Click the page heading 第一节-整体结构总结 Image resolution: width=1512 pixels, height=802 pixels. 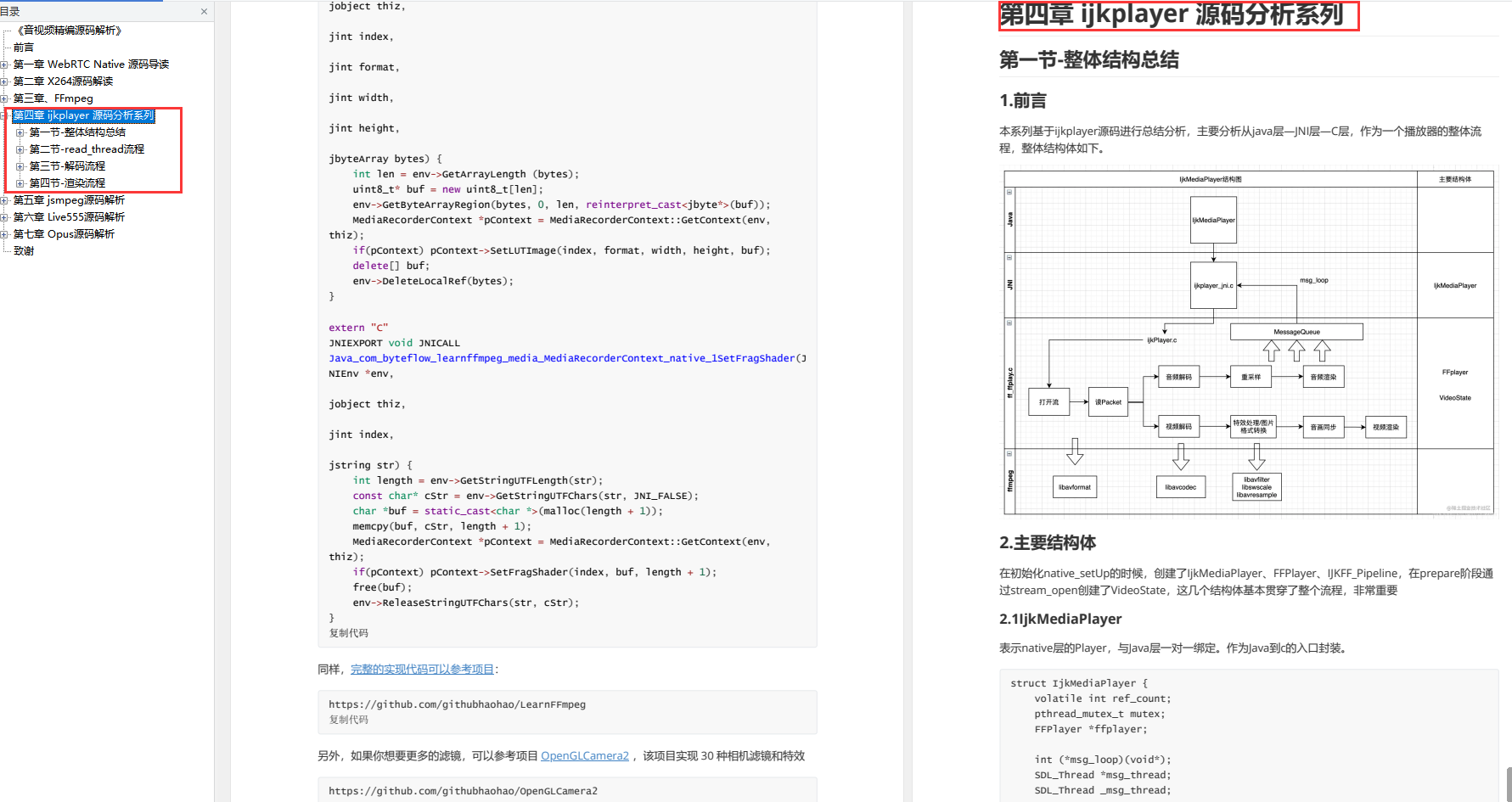coord(1089,60)
